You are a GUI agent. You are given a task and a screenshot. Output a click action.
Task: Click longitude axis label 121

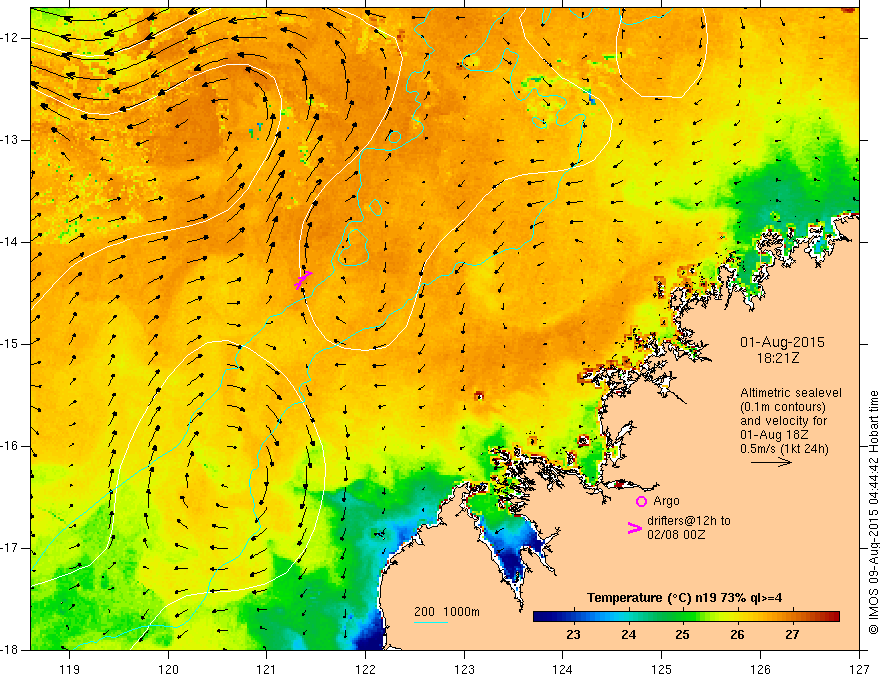267,669
